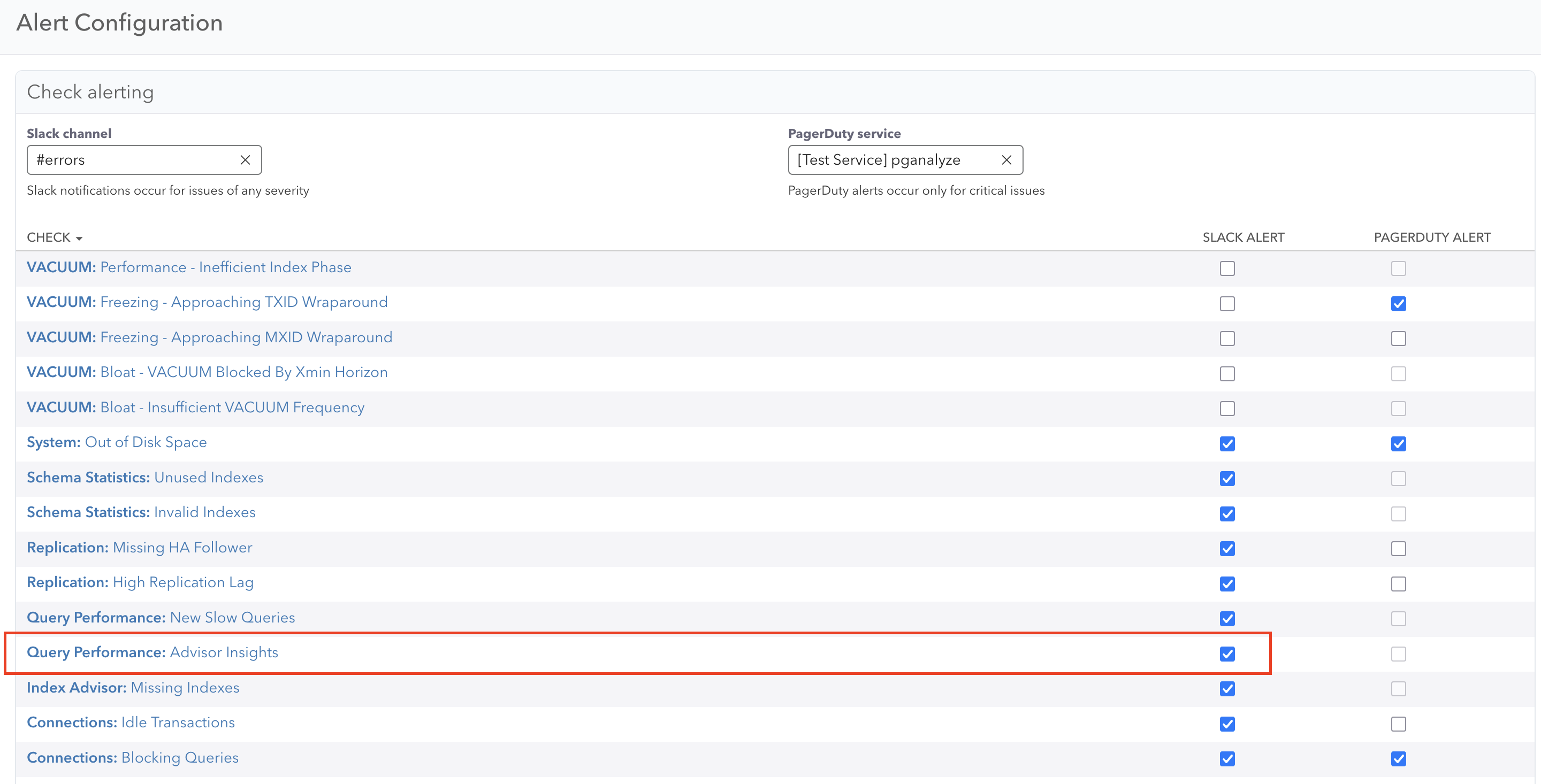The width and height of the screenshot is (1541, 784).
Task: Disable Slack alert for Missing Indexes
Action: 1227,689
